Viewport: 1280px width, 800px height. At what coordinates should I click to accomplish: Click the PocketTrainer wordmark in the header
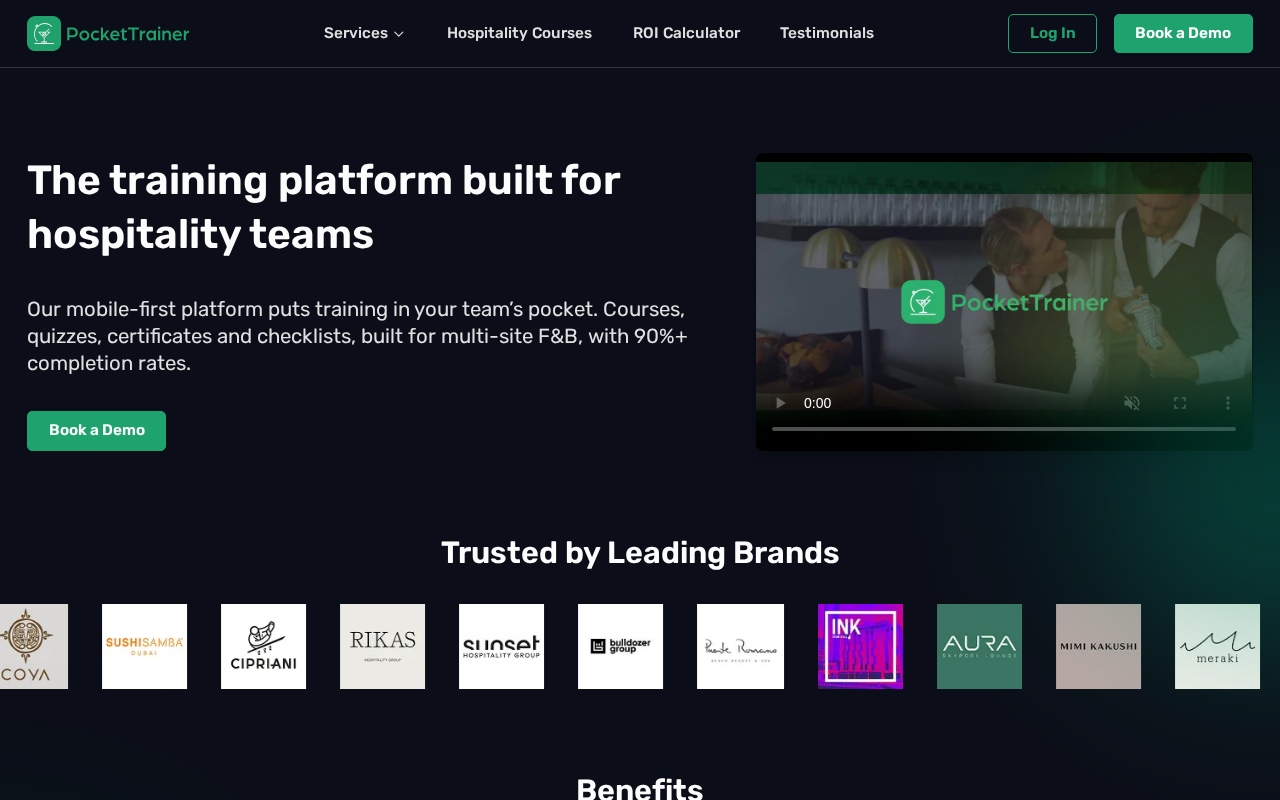(127, 34)
